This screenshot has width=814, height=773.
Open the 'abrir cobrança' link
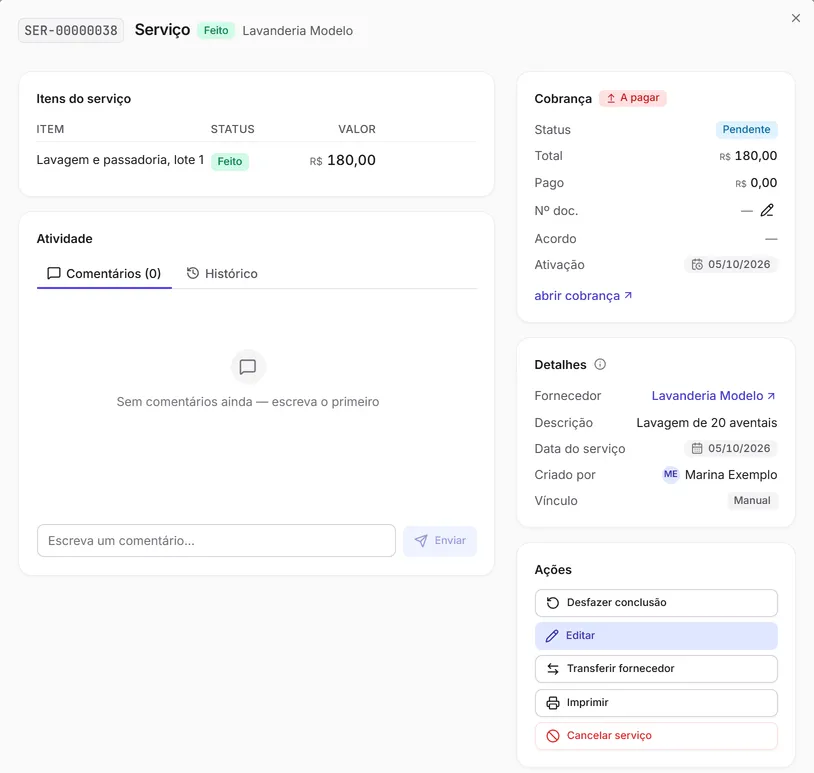[x=583, y=296]
